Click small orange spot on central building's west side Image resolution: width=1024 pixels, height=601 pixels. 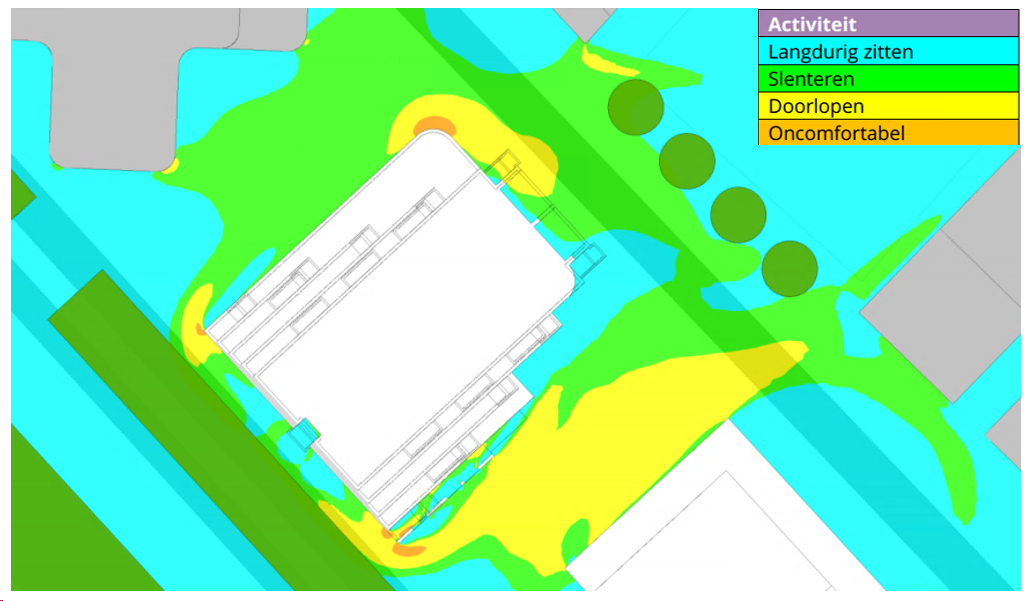click(x=201, y=328)
